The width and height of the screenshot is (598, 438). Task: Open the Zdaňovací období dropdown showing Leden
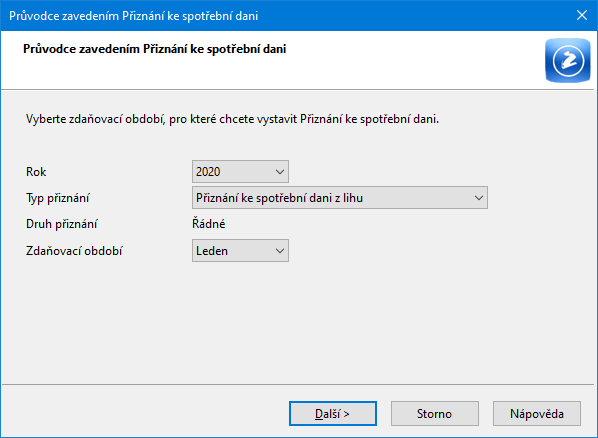[x=240, y=251]
